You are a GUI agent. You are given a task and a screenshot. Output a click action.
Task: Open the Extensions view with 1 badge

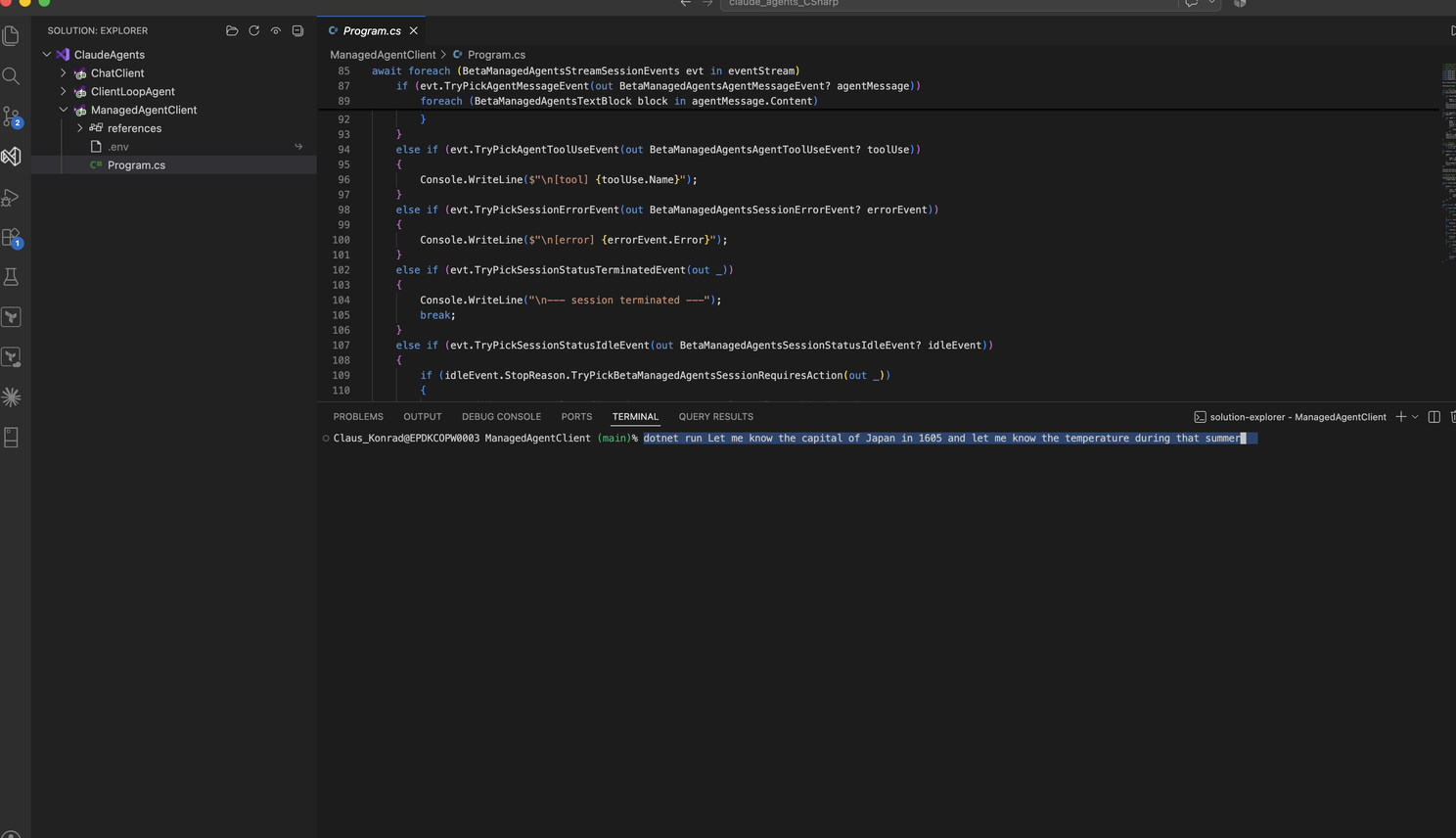[11, 237]
